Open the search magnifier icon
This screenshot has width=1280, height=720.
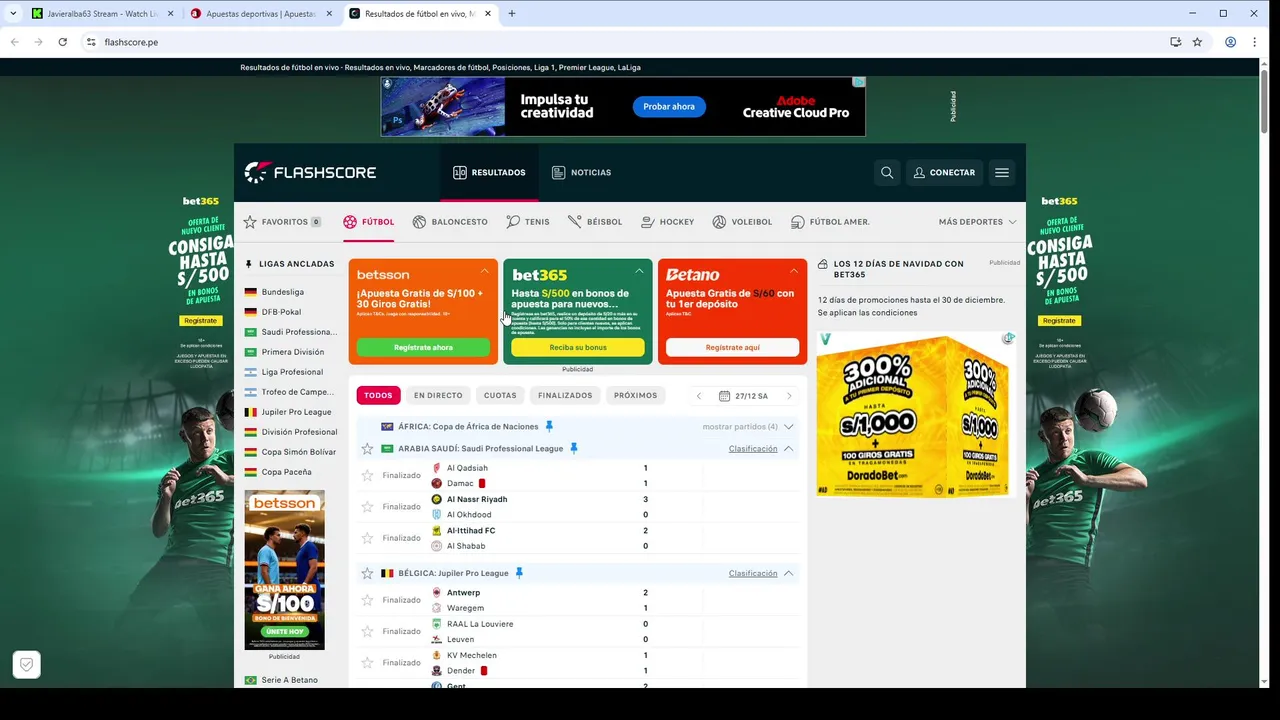point(887,172)
